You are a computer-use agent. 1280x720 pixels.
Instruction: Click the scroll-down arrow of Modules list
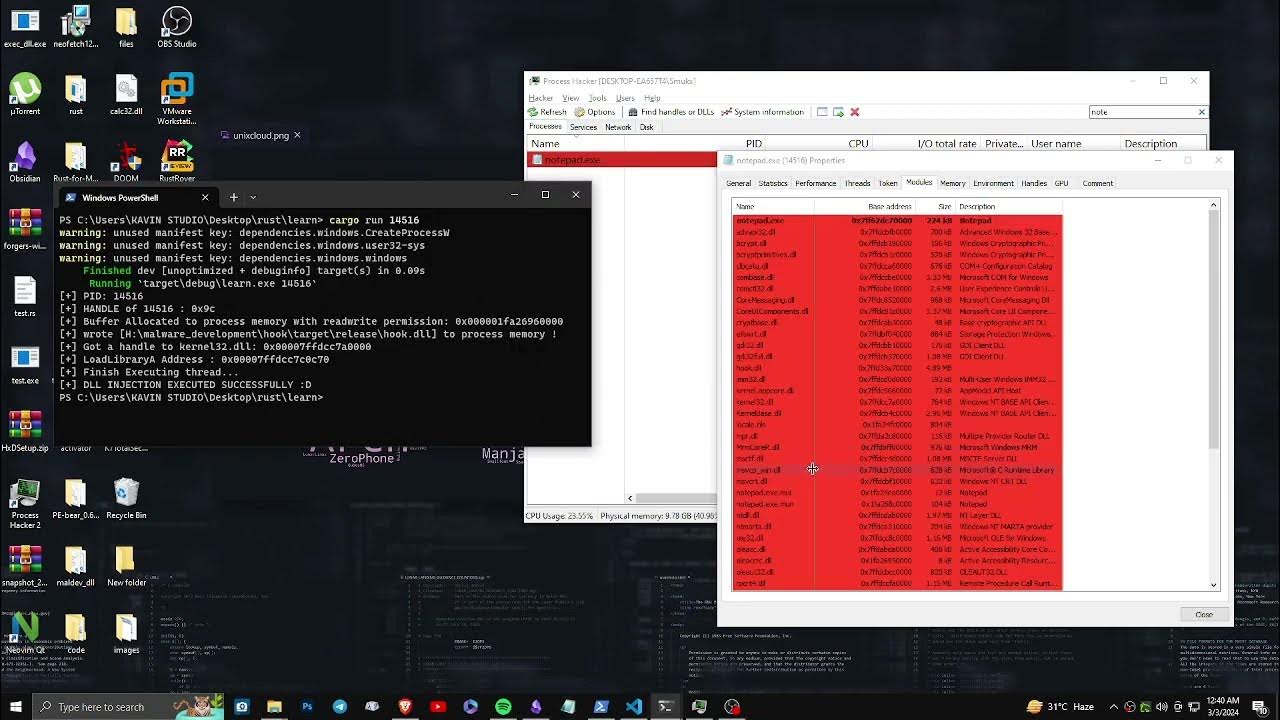coord(1214,585)
